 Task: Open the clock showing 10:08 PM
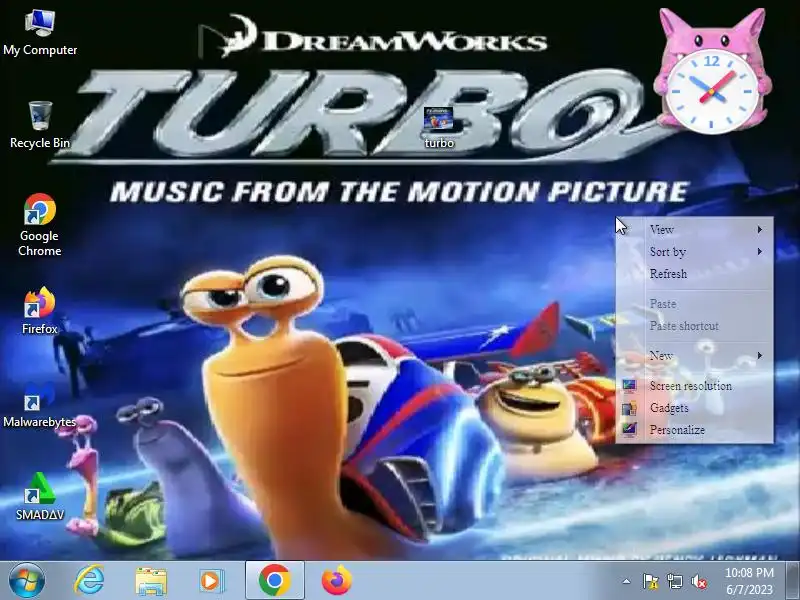pos(749,581)
